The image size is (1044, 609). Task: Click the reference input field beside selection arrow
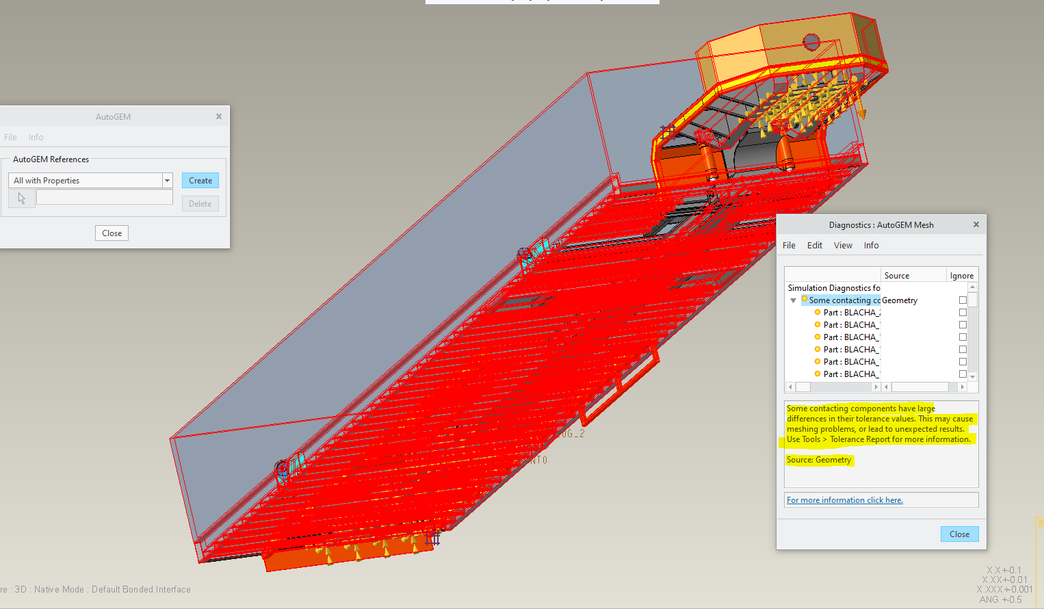(104, 198)
